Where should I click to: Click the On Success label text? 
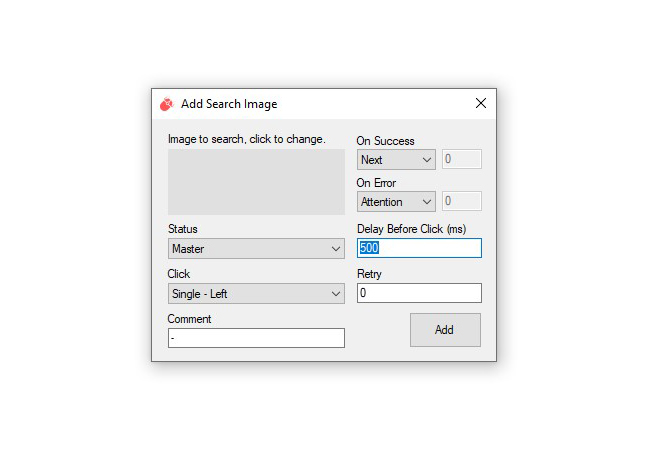point(386,141)
